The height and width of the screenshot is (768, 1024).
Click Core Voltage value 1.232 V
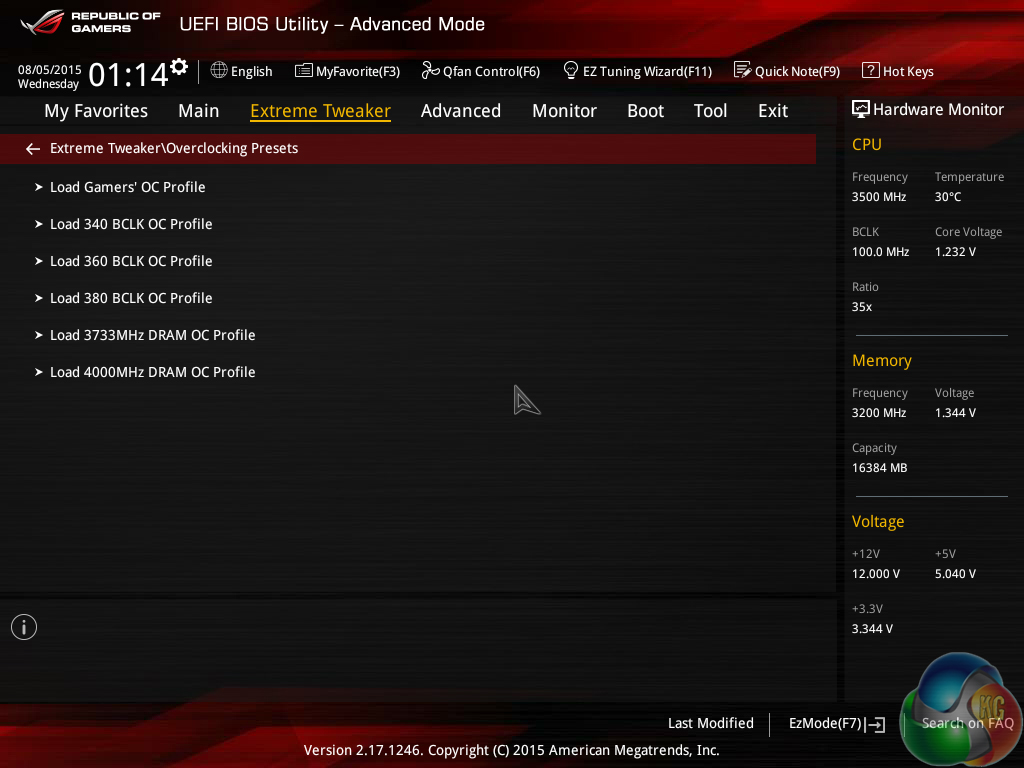click(x=955, y=251)
